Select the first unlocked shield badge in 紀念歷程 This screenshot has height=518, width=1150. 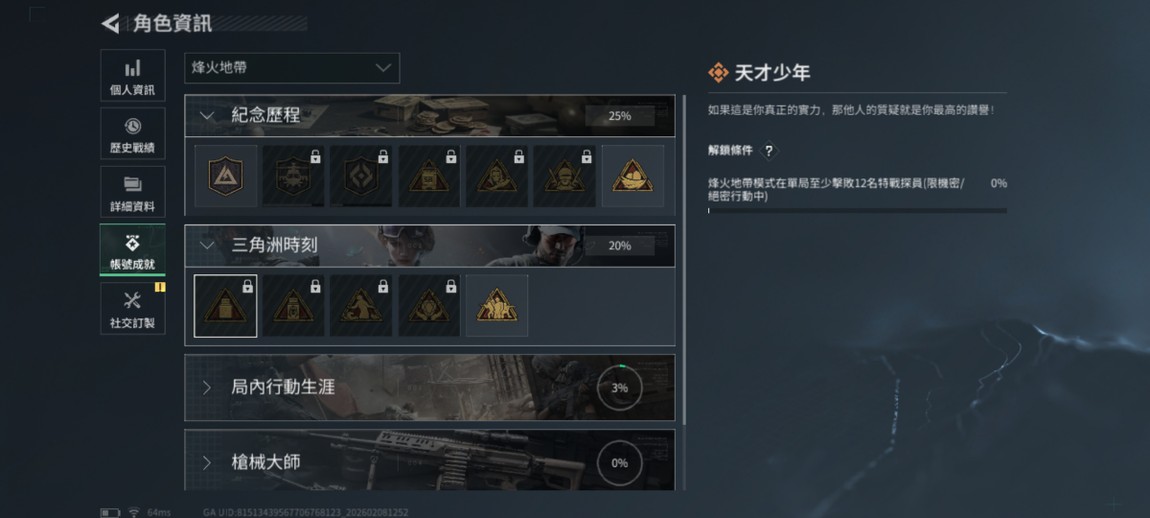(x=226, y=176)
